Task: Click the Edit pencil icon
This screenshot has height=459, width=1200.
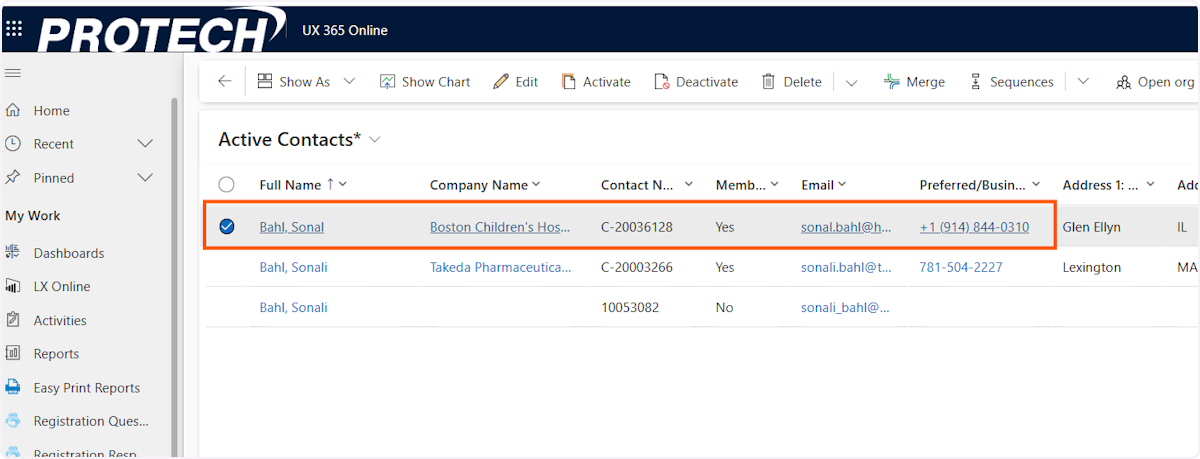Action: pos(501,82)
